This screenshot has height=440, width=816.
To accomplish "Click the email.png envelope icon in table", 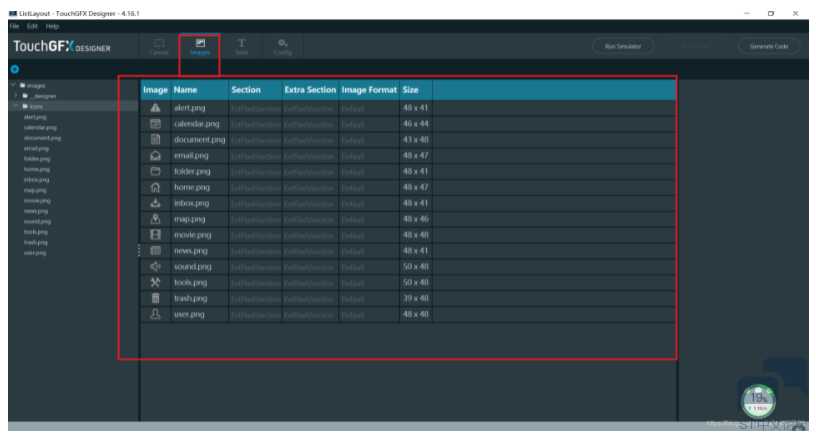I will [x=155, y=156].
